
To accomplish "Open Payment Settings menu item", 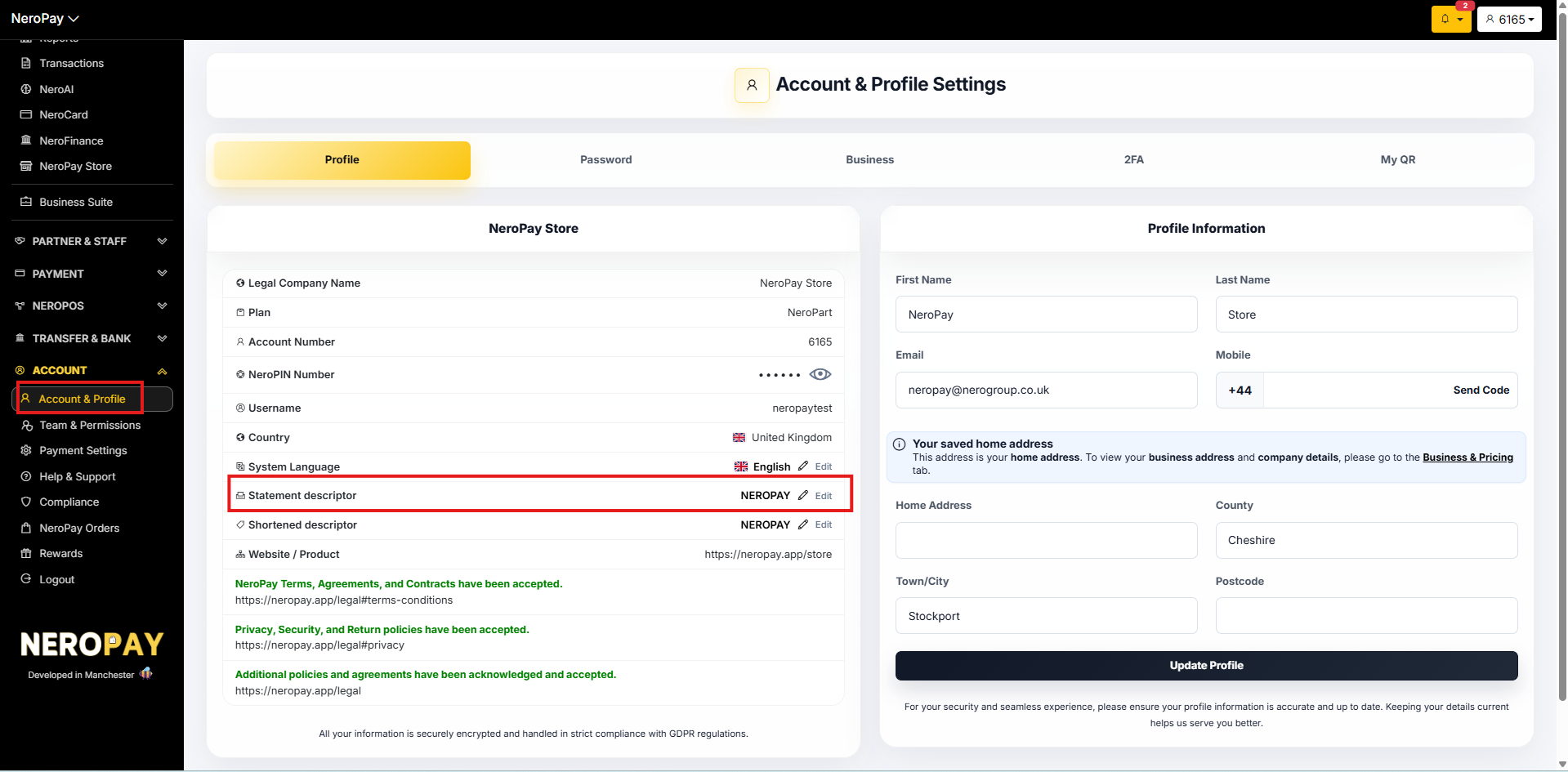I will [83, 450].
